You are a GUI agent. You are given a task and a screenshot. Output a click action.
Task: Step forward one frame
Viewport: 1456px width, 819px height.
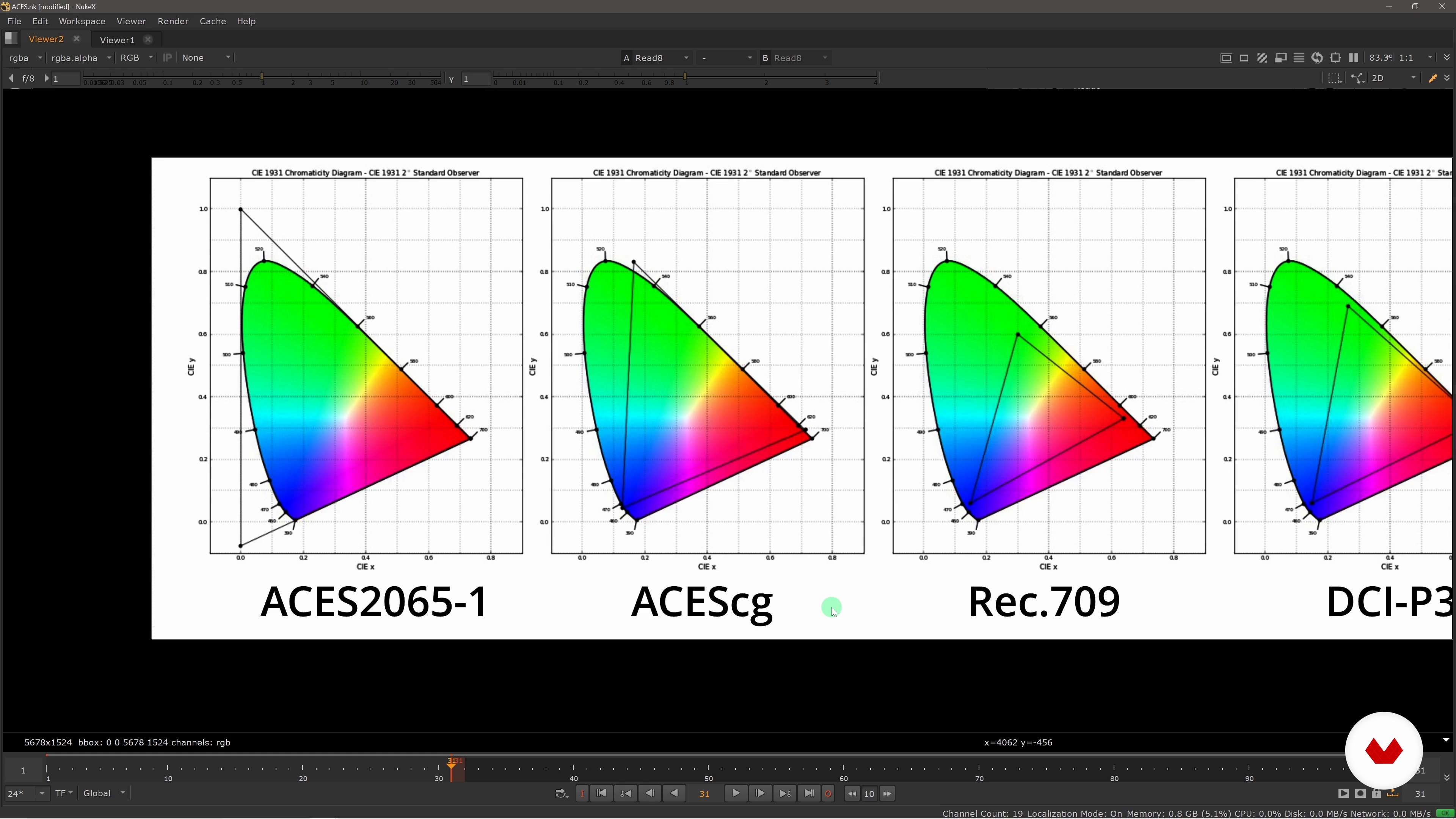(x=760, y=794)
